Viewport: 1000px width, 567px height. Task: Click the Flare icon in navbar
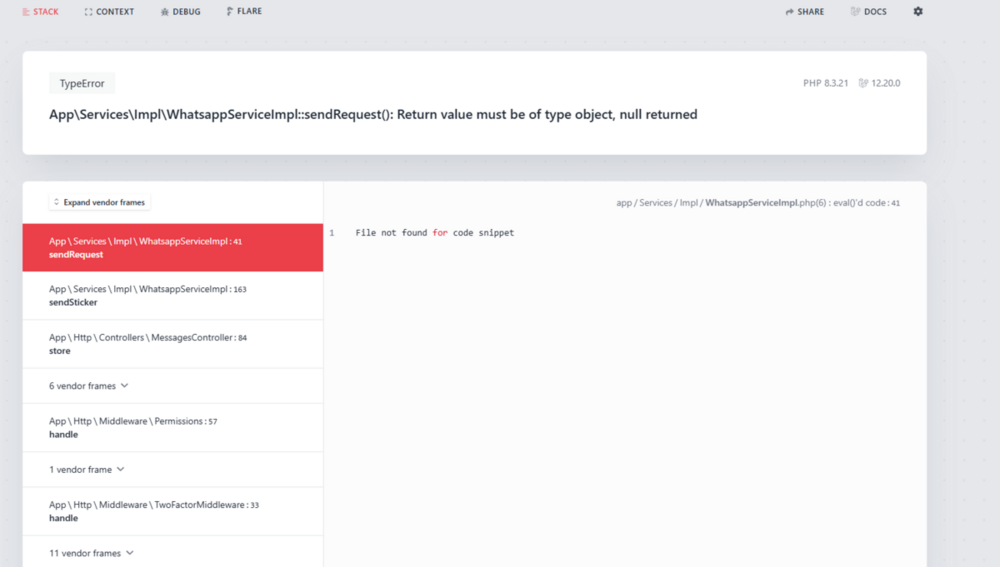pyautogui.click(x=230, y=12)
